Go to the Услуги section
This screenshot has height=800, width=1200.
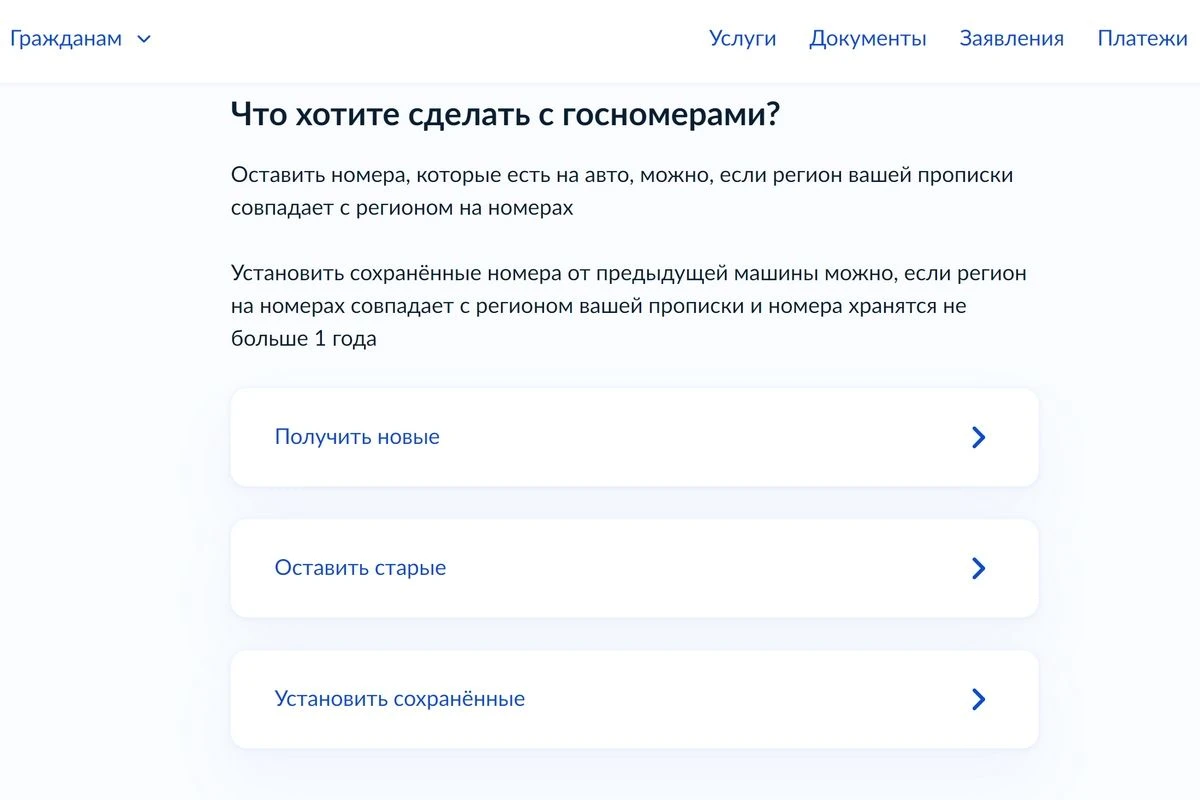[742, 39]
